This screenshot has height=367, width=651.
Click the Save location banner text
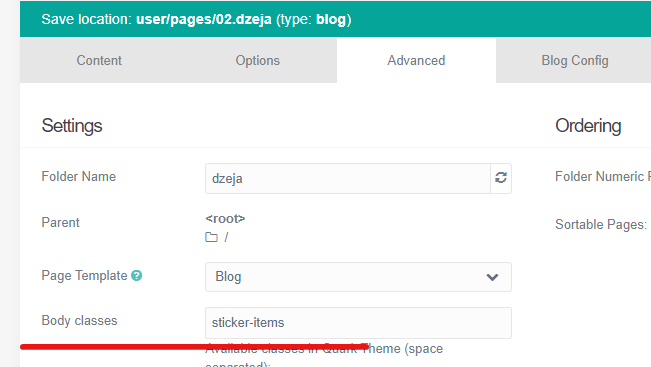tap(196, 20)
